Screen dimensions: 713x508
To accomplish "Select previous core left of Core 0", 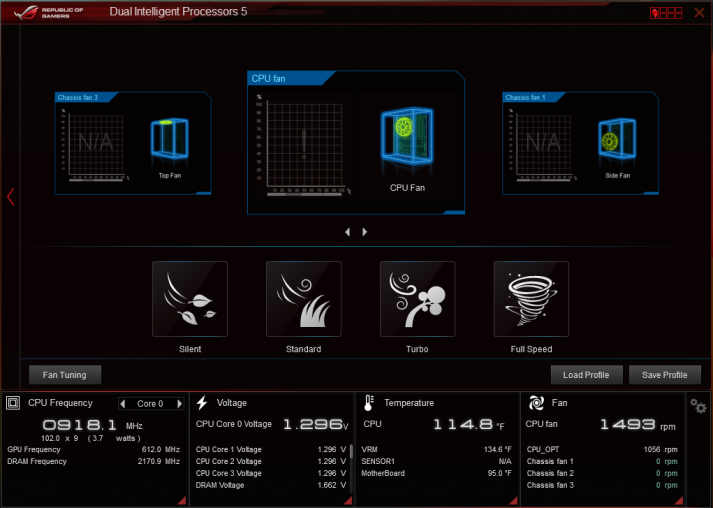I will point(123,403).
